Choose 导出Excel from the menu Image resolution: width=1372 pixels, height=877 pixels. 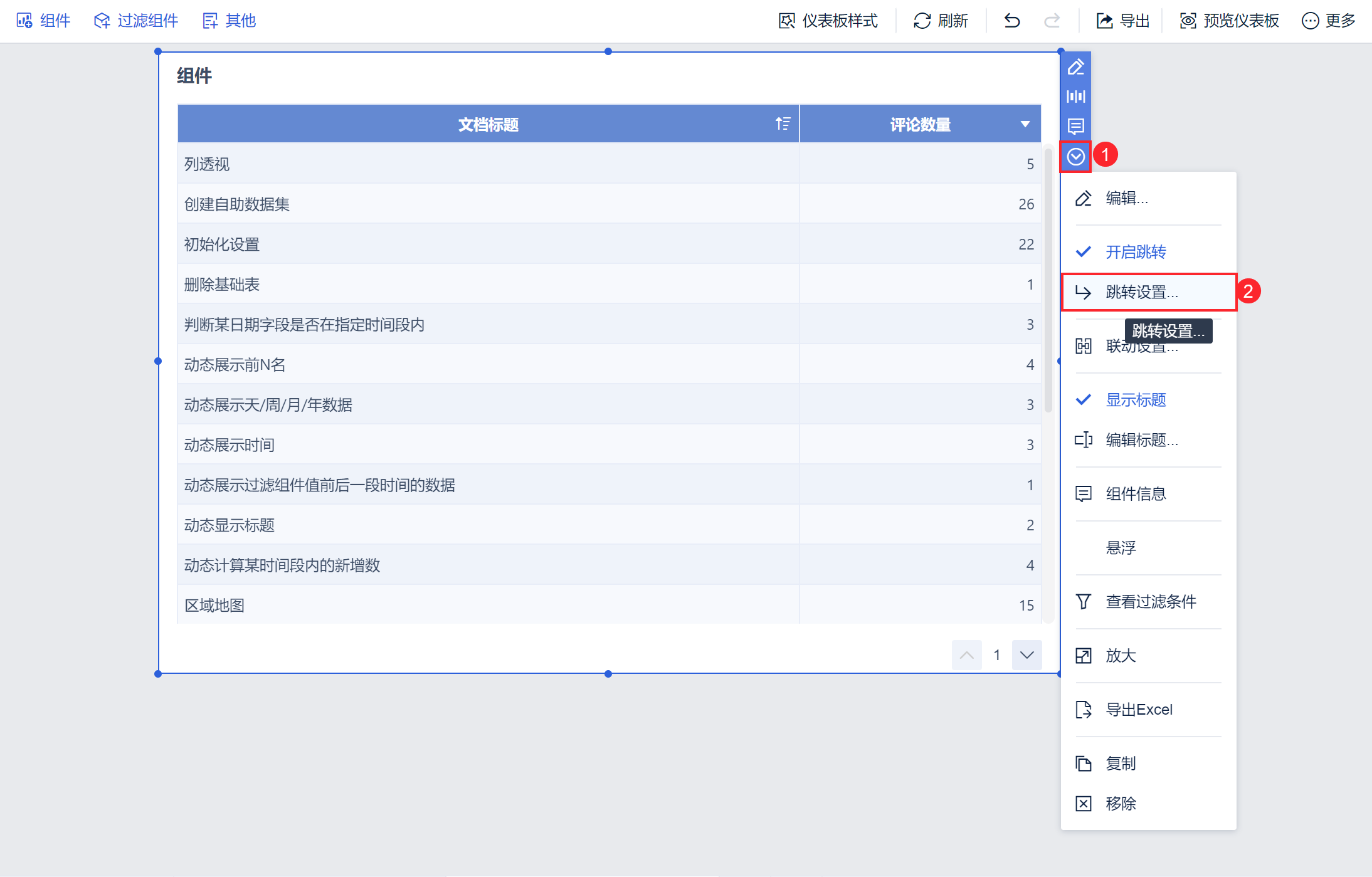click(1138, 710)
